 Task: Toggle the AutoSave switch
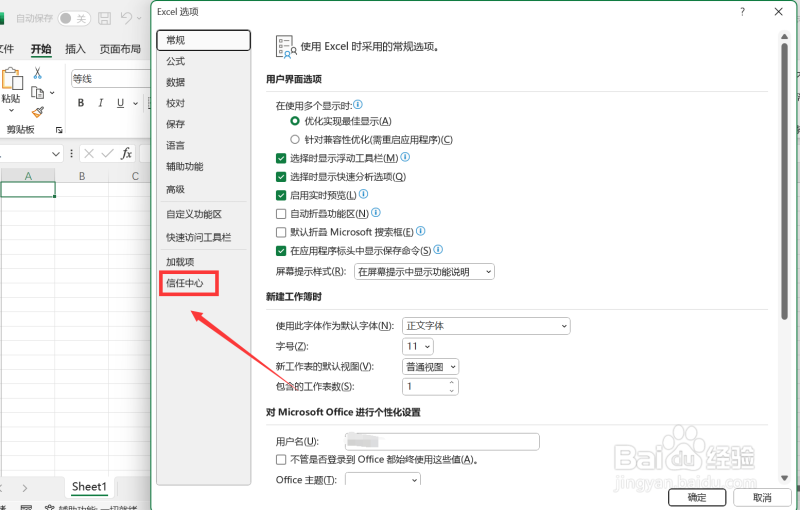tap(74, 19)
